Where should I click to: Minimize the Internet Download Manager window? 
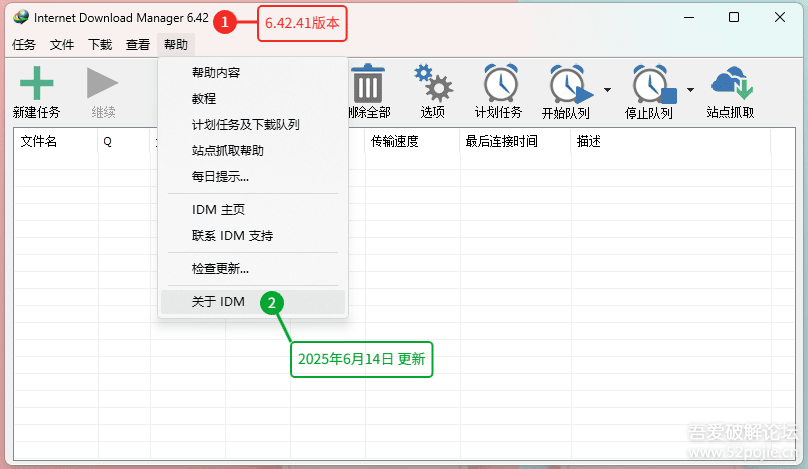click(689, 18)
